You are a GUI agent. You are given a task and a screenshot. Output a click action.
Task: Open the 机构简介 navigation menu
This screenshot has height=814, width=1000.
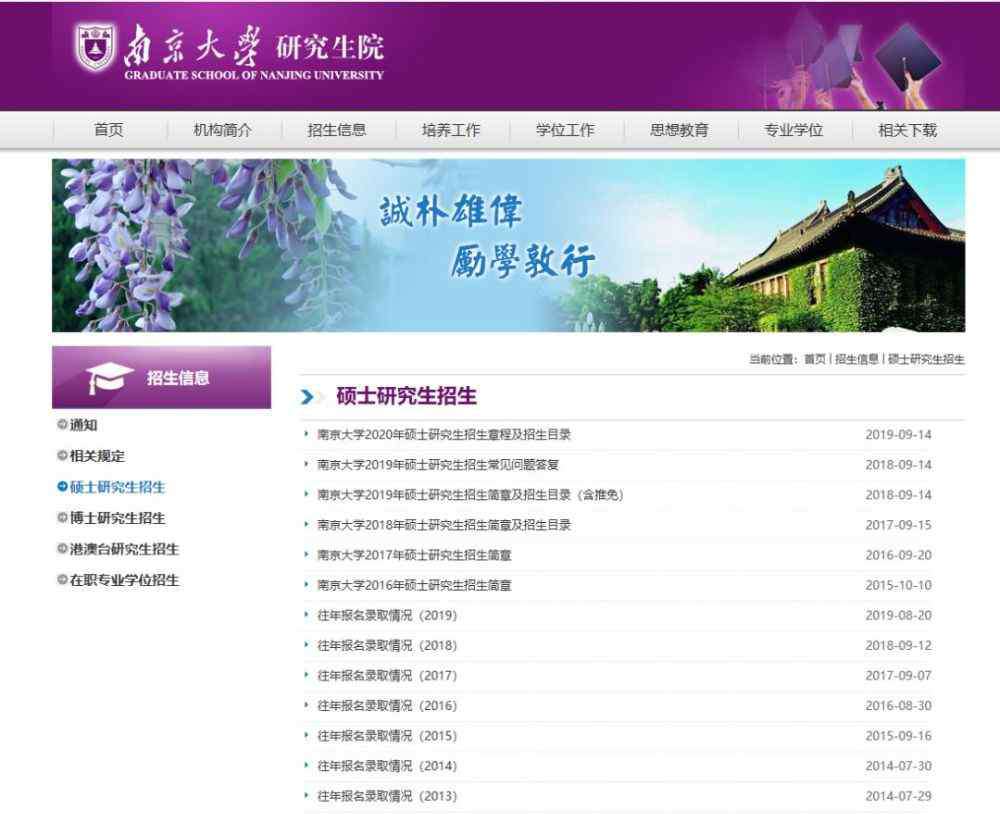[223, 130]
